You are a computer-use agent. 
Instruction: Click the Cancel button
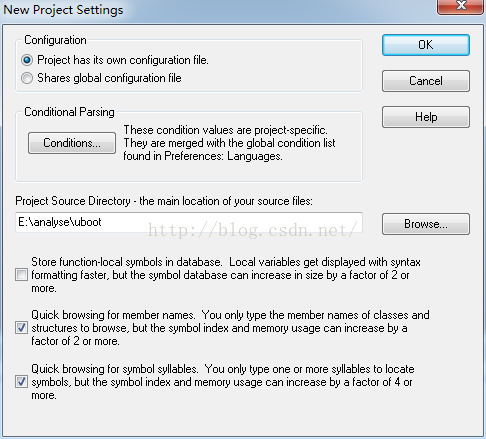[426, 81]
